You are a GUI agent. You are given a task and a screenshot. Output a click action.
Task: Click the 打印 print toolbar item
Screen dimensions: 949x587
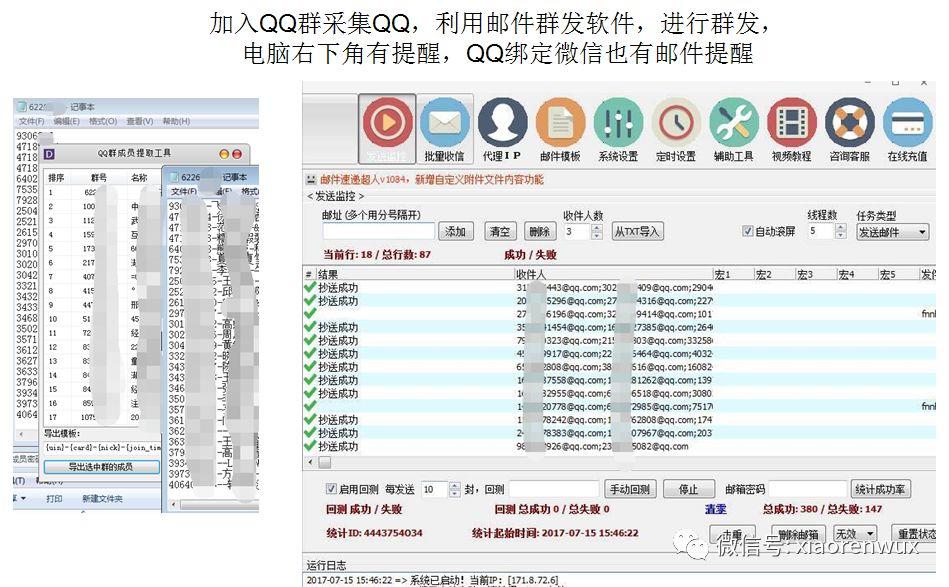[x=54, y=499]
